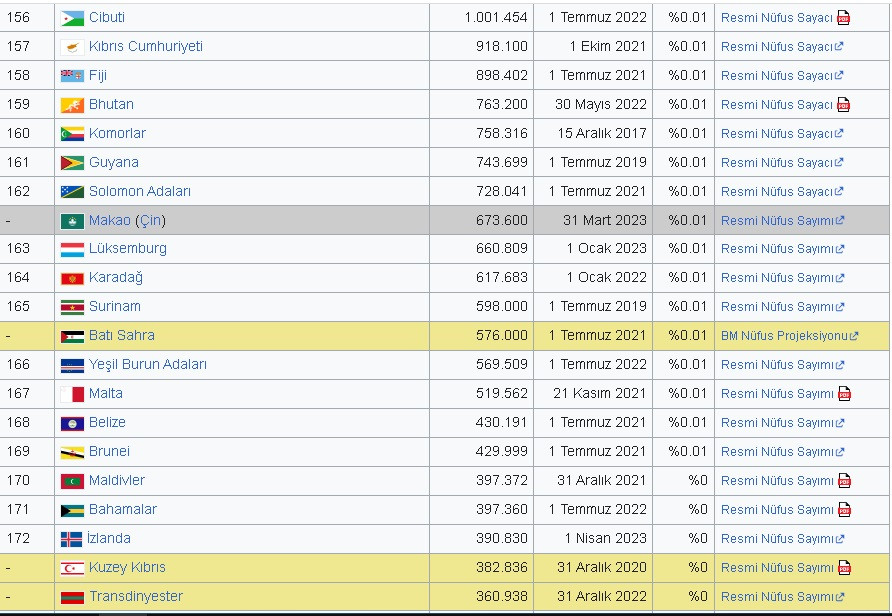Click the Cibuti flag icon
Image resolution: width=892 pixels, height=616 pixels.
[x=71, y=18]
